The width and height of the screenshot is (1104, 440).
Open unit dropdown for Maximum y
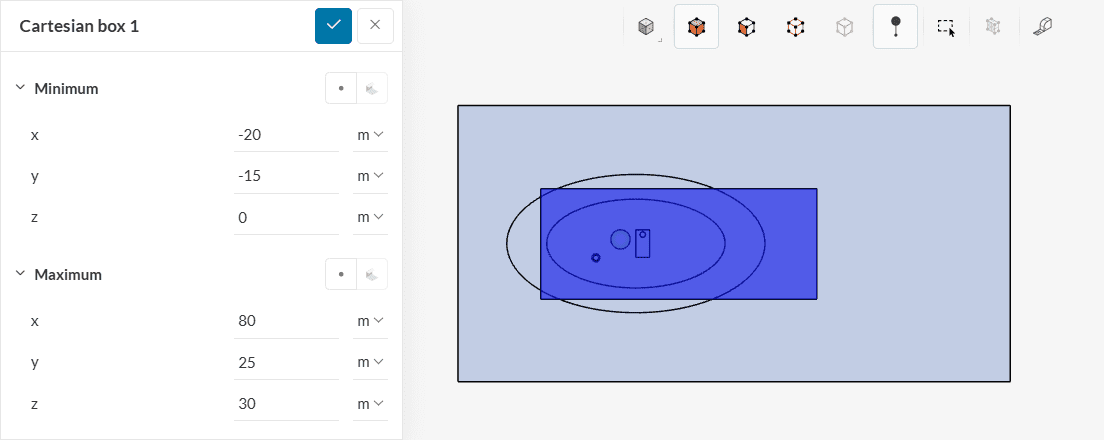370,362
